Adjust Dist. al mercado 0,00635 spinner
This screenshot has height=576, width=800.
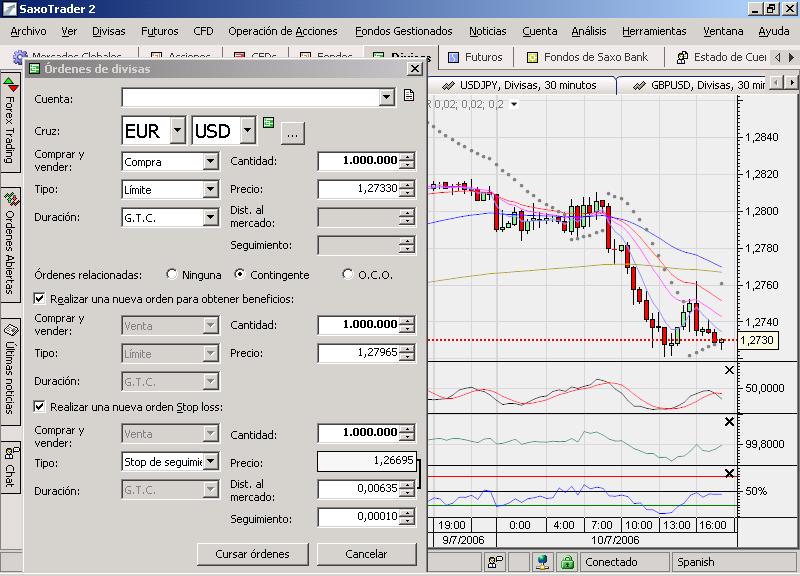point(407,489)
